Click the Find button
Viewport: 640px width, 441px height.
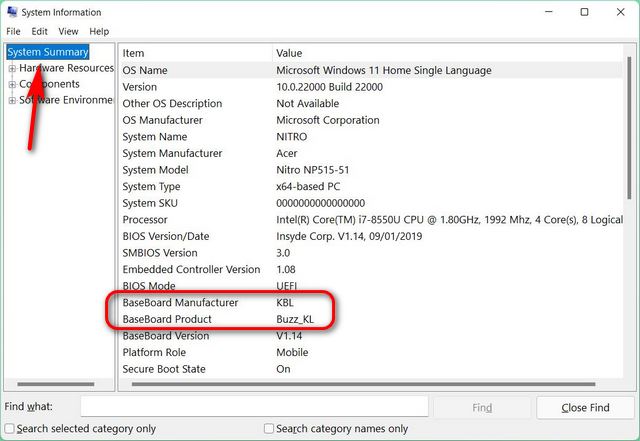pos(482,407)
